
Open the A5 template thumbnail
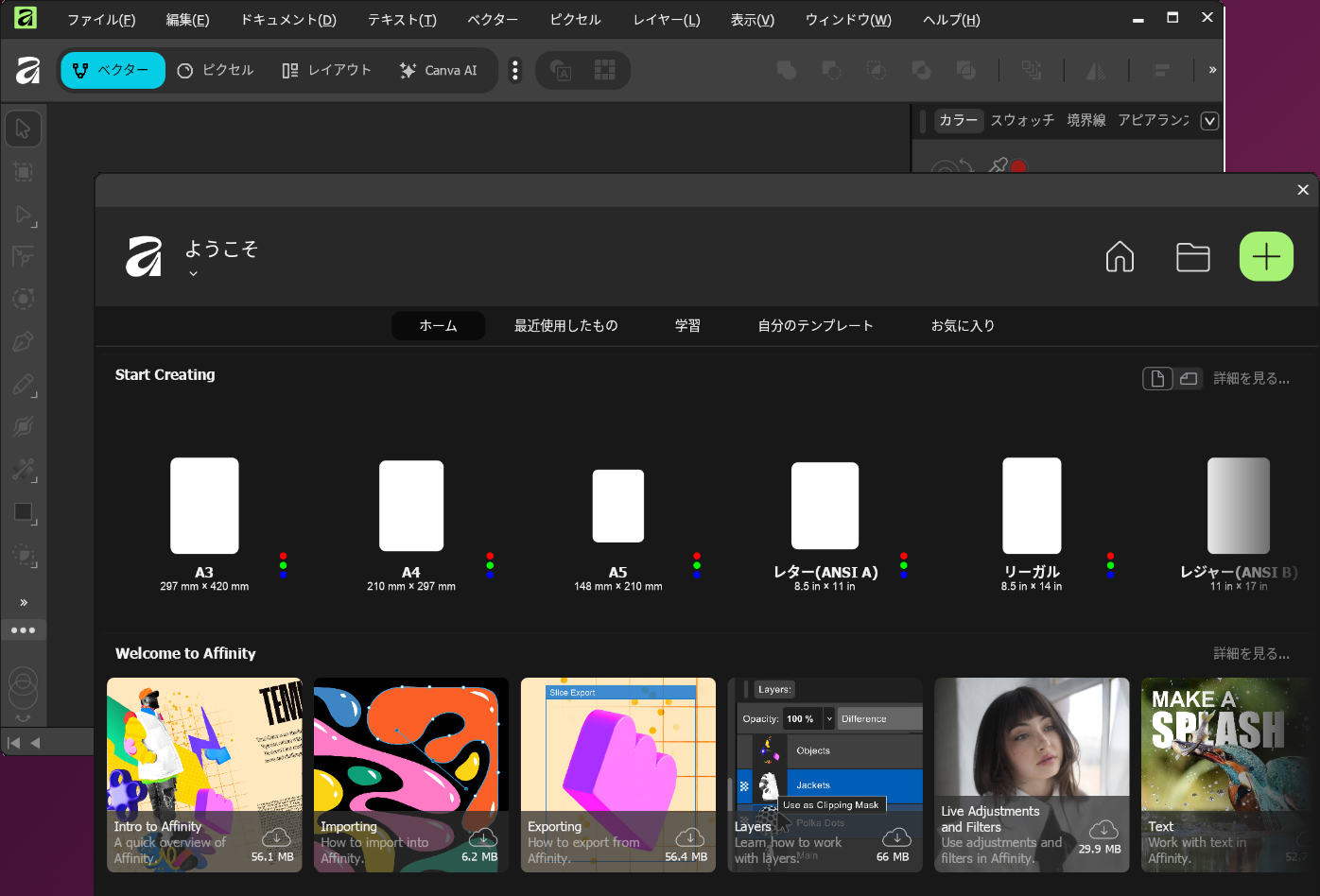tap(618, 506)
